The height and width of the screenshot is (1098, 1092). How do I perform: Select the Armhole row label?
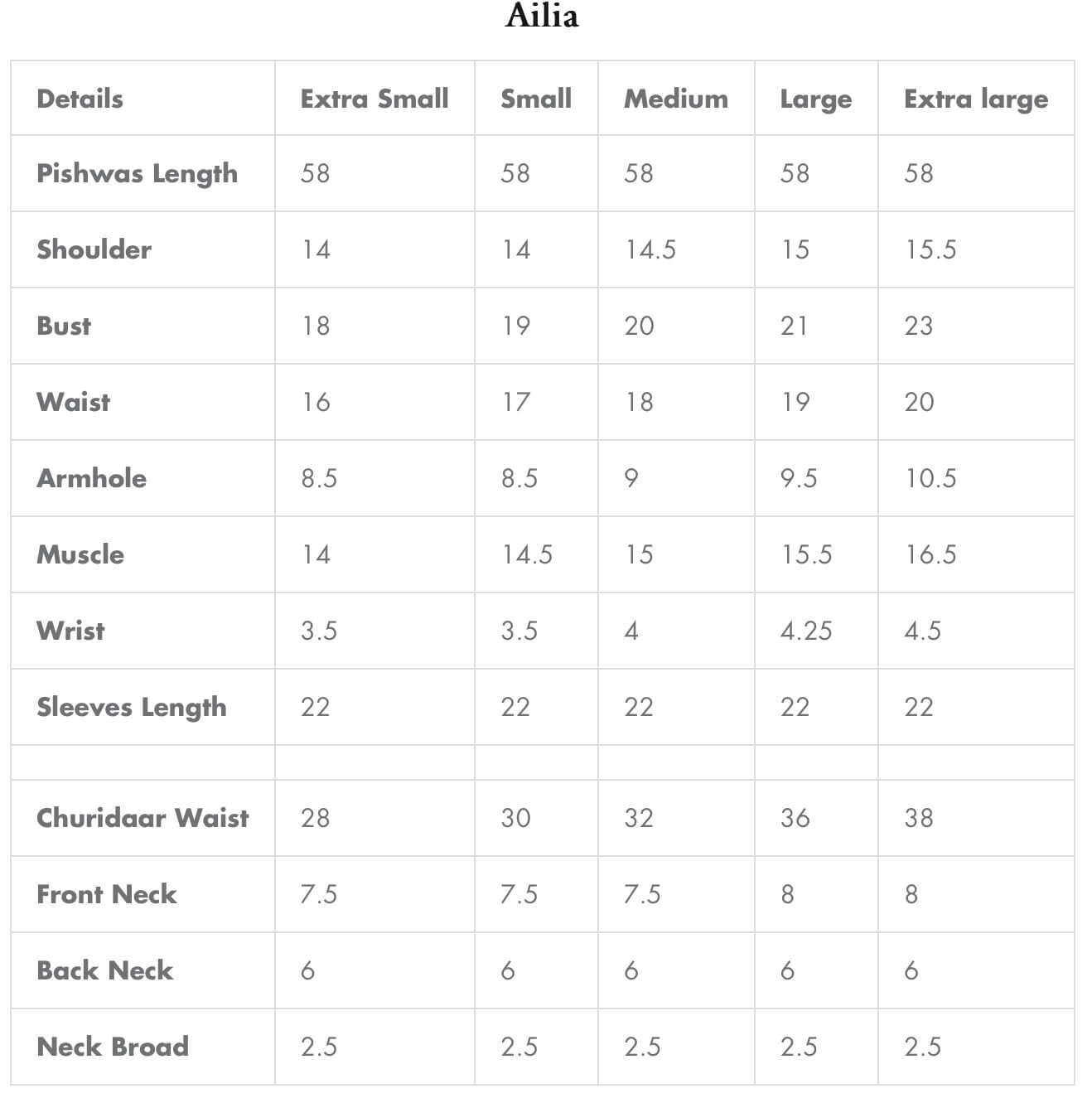click(92, 478)
